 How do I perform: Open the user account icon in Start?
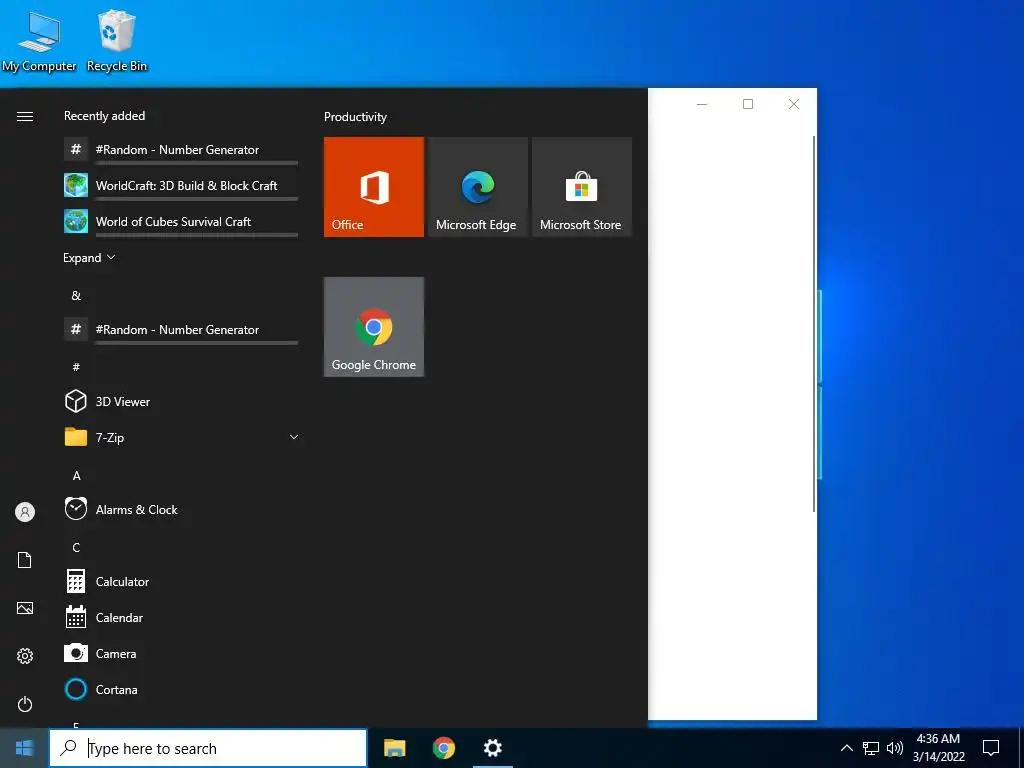[x=25, y=512]
